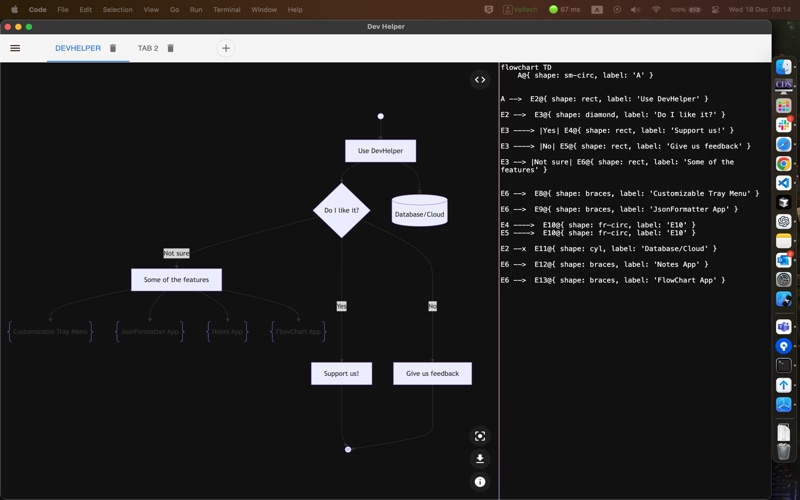
Task: Switch to the DEVHELPER tab
Action: (78, 48)
